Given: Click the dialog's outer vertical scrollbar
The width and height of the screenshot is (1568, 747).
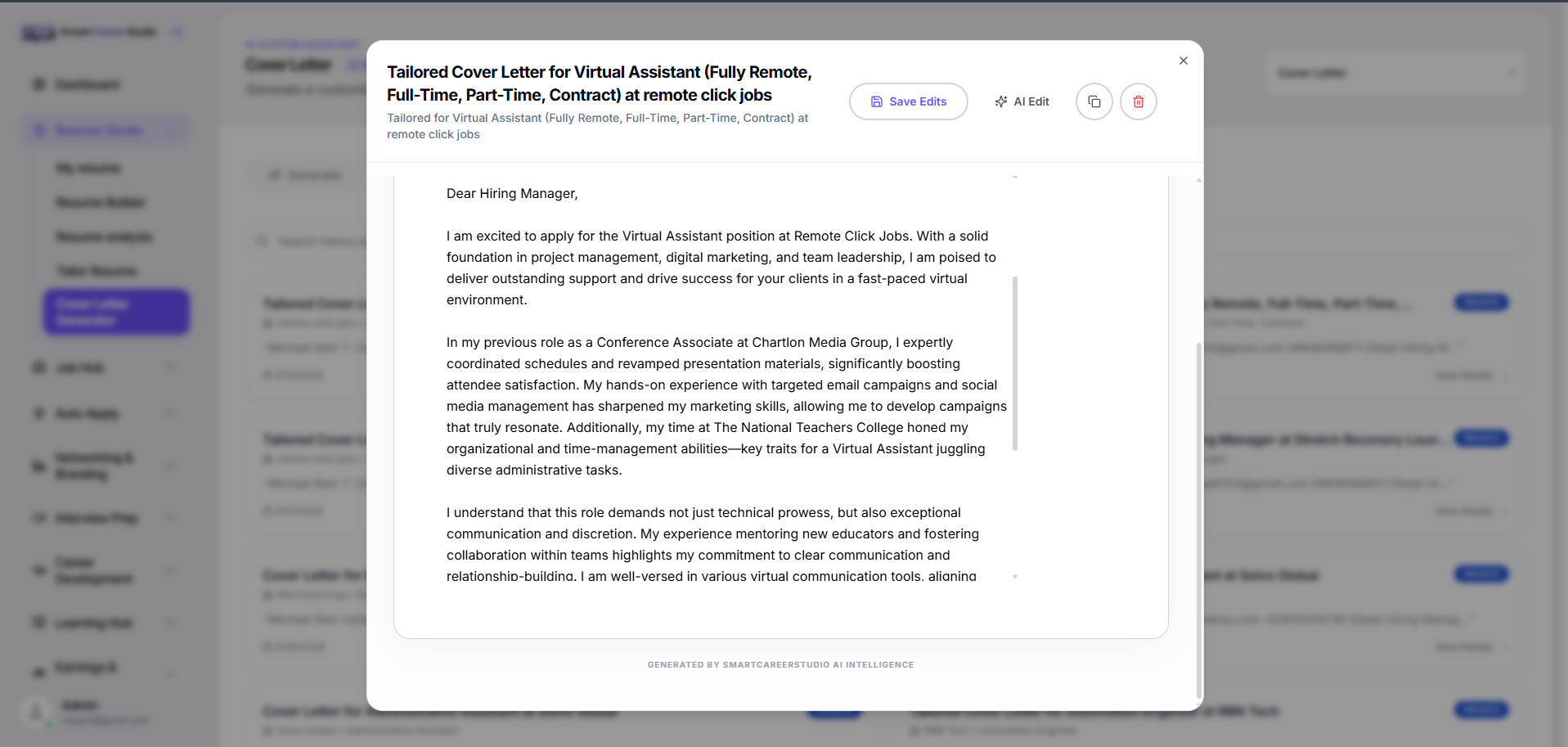Looking at the screenshot, I should click(1199, 521).
